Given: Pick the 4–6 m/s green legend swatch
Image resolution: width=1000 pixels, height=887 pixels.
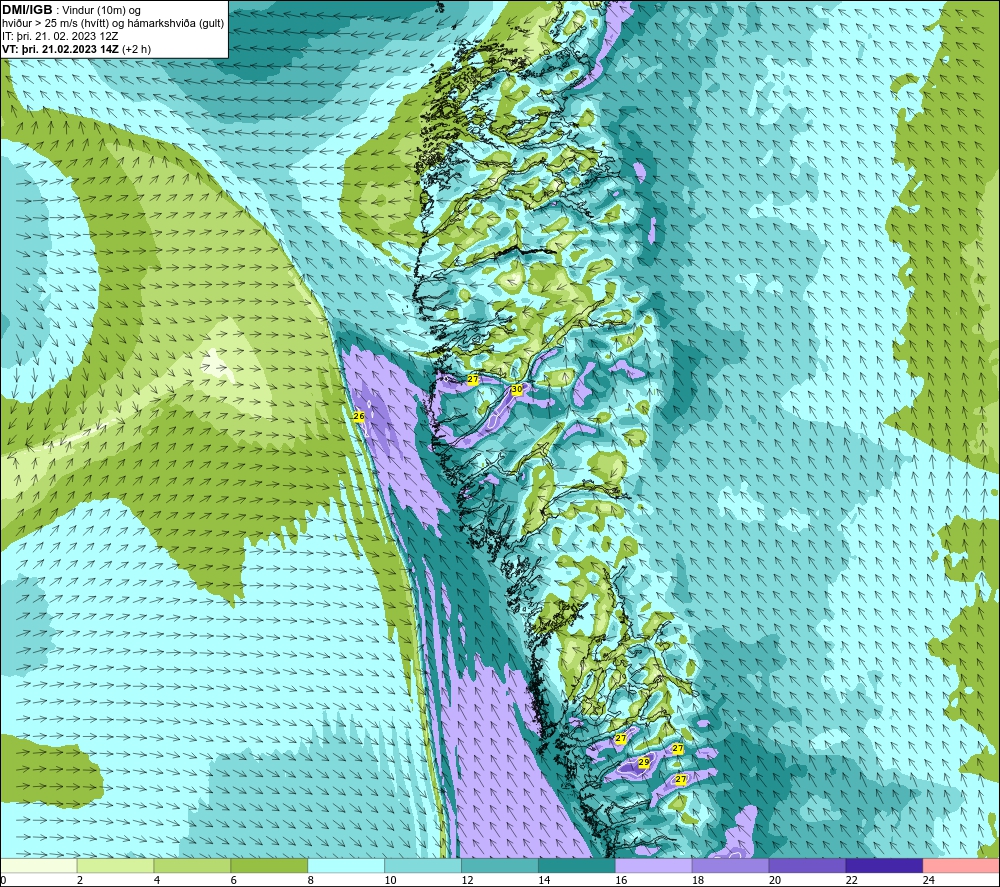Looking at the screenshot, I should tap(193, 865).
